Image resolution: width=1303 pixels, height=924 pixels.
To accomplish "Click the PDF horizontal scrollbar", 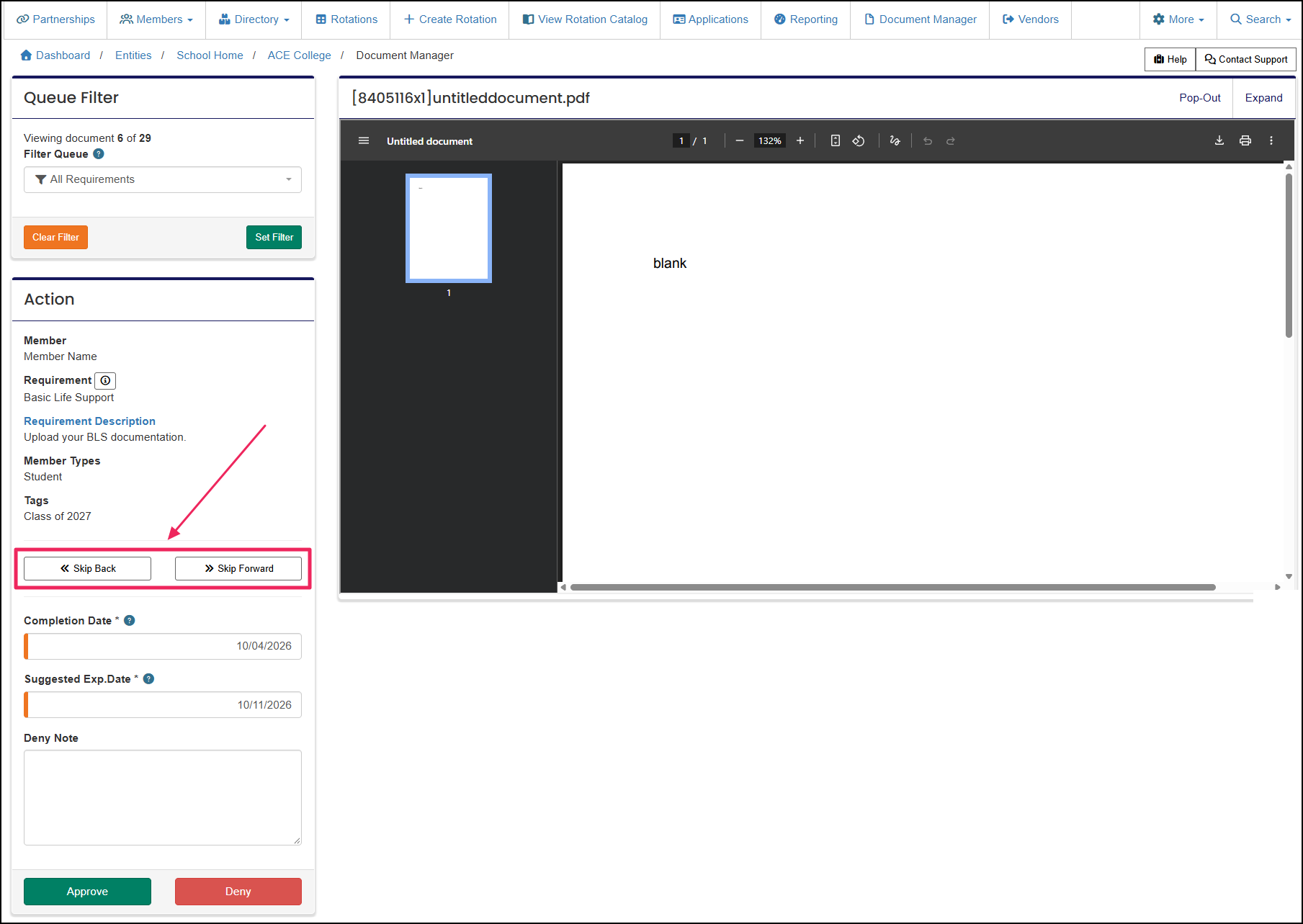I will tap(892, 588).
